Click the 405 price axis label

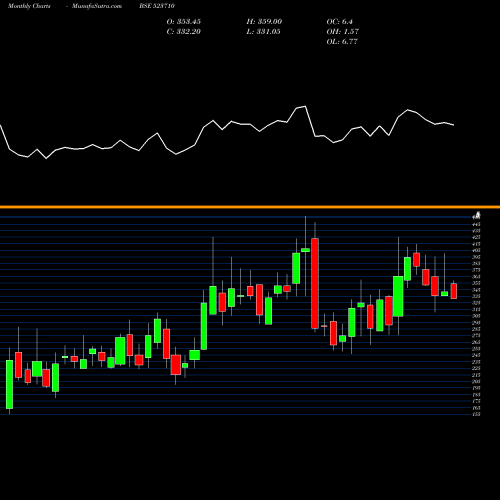click(476, 250)
